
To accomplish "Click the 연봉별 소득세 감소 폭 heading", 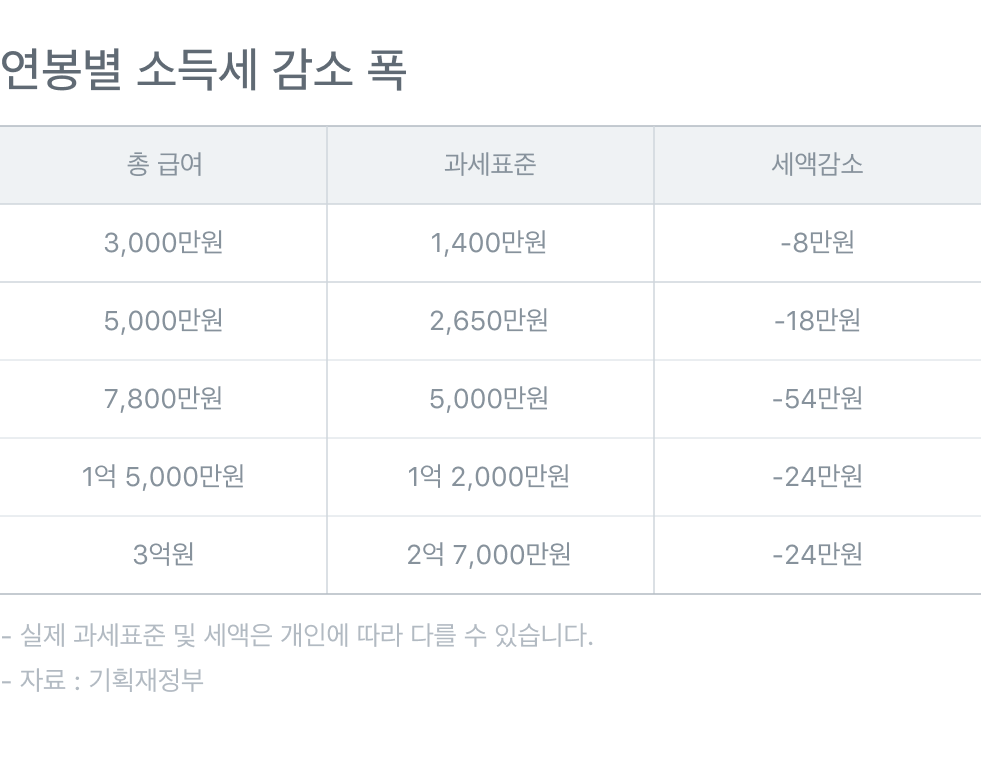I will pyautogui.click(x=203, y=73).
